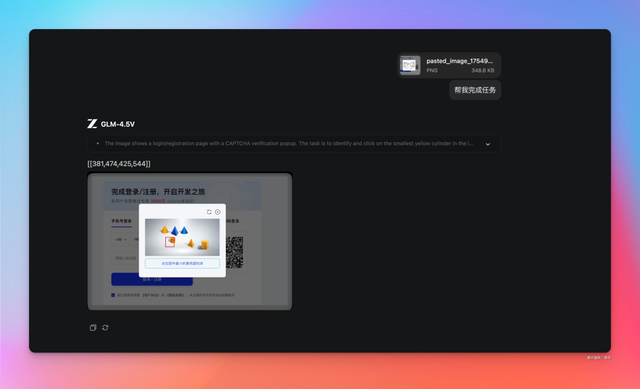Screen dimensions: 640x389
Task: Click the CAPTCHA instruction button below shapes
Action: (182, 263)
